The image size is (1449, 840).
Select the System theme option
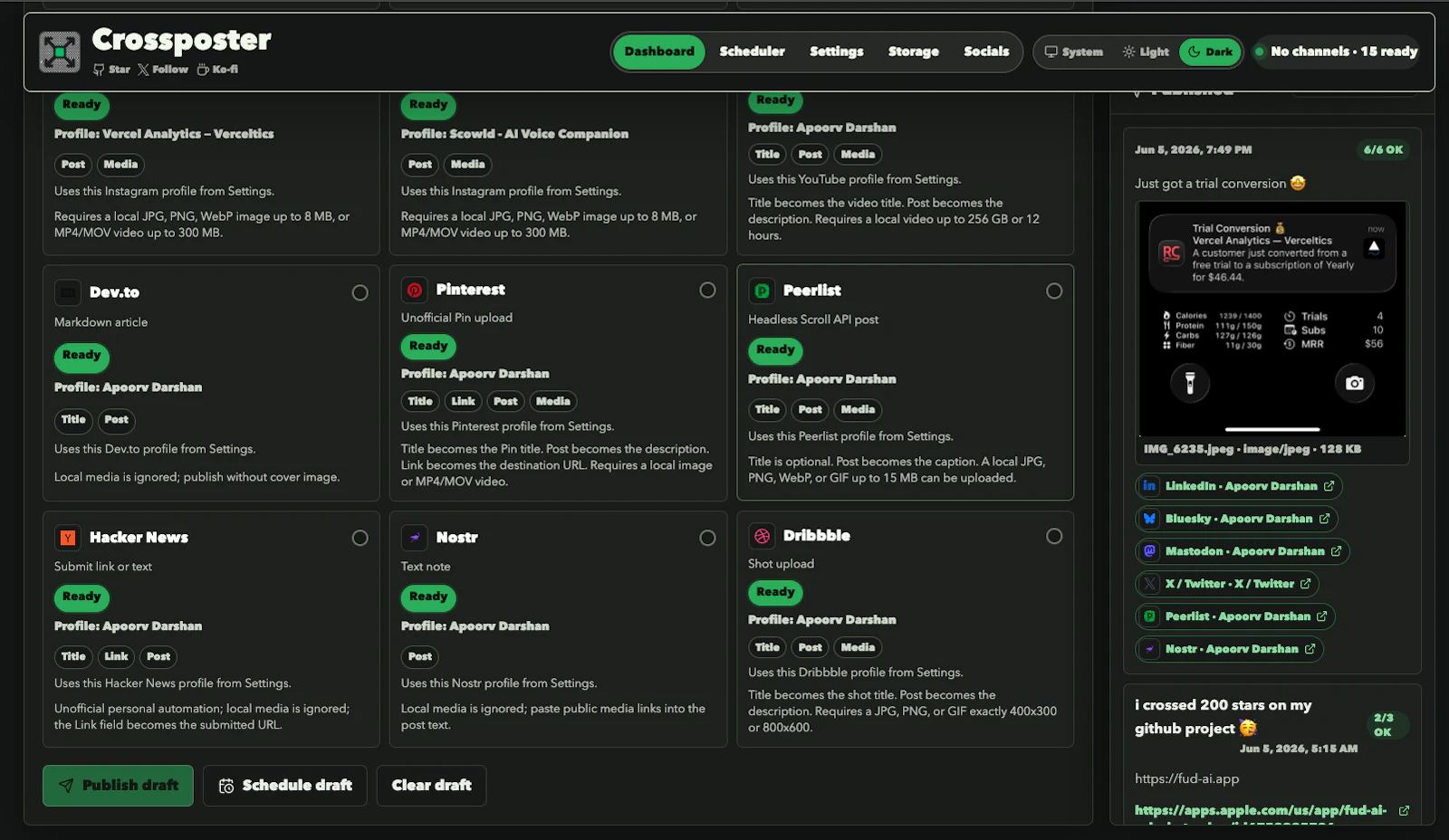point(1074,52)
